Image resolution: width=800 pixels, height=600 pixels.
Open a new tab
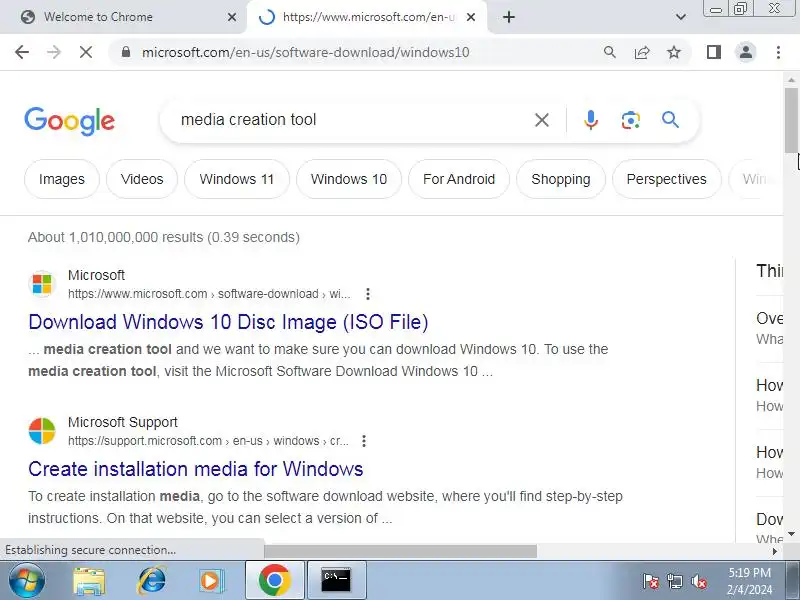point(509,17)
